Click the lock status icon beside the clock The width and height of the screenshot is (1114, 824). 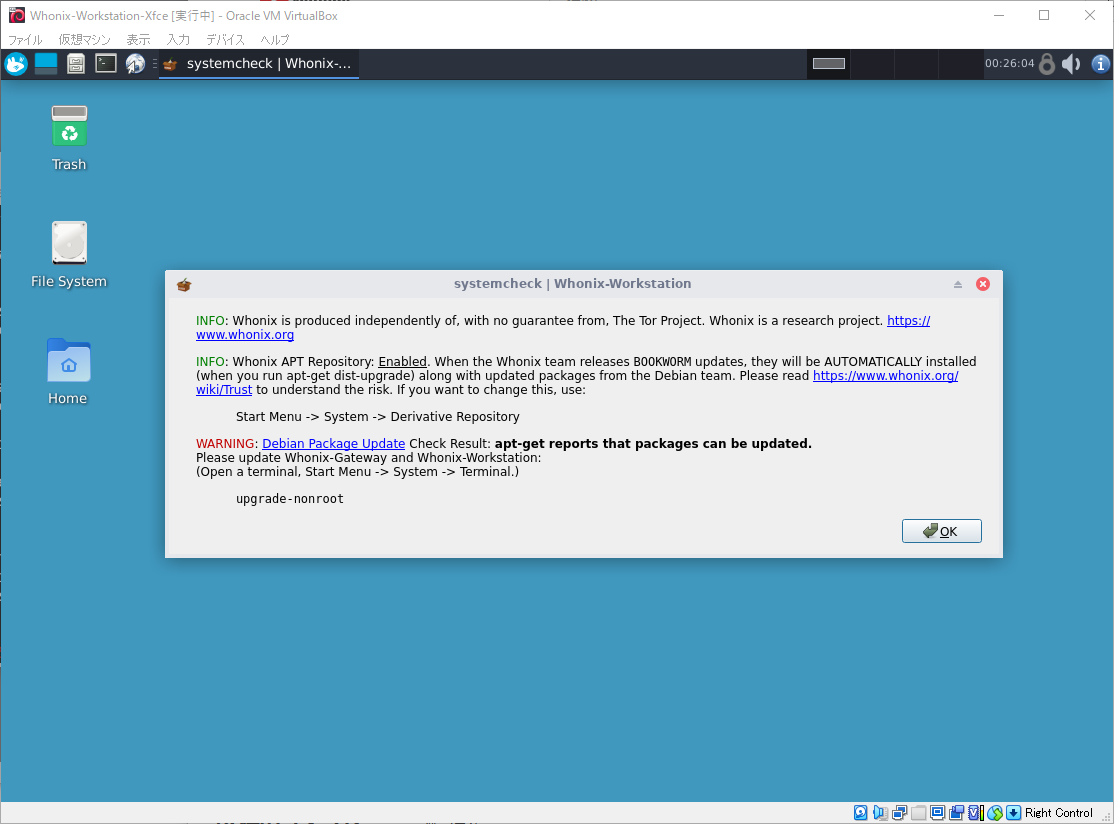(1046, 64)
